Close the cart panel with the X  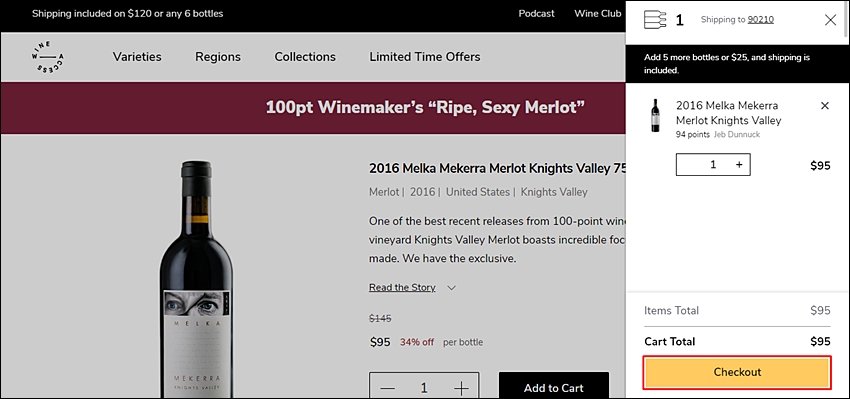830,20
